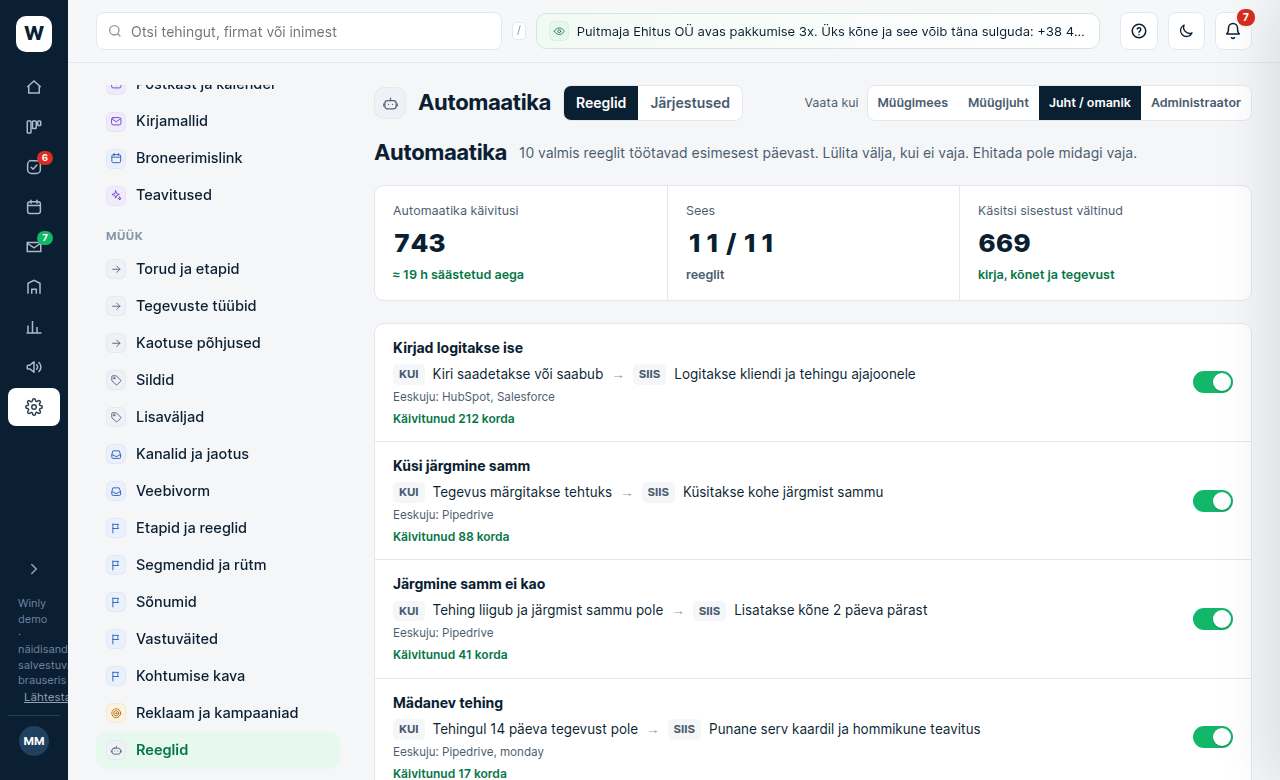Open the mail icon with badge 7
The height and width of the screenshot is (780, 1280).
tap(34, 247)
